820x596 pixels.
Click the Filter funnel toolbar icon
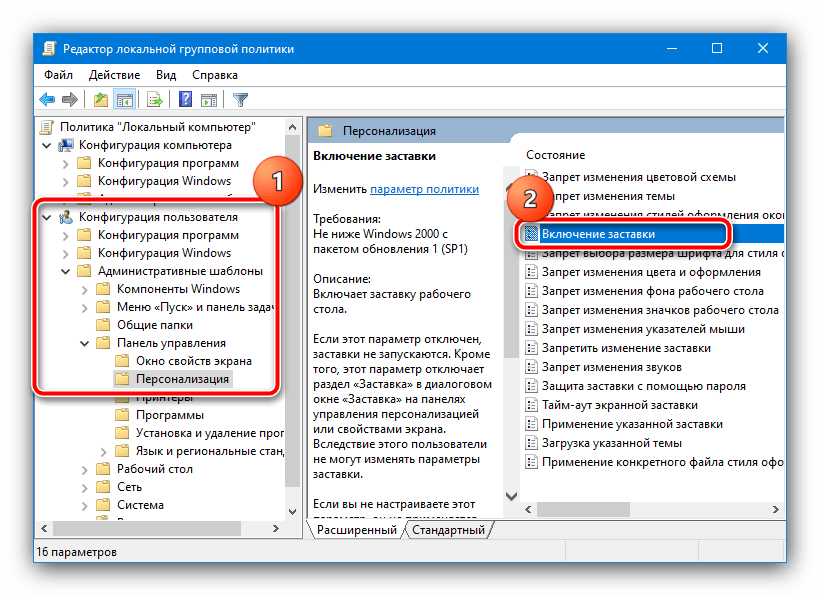coord(240,99)
